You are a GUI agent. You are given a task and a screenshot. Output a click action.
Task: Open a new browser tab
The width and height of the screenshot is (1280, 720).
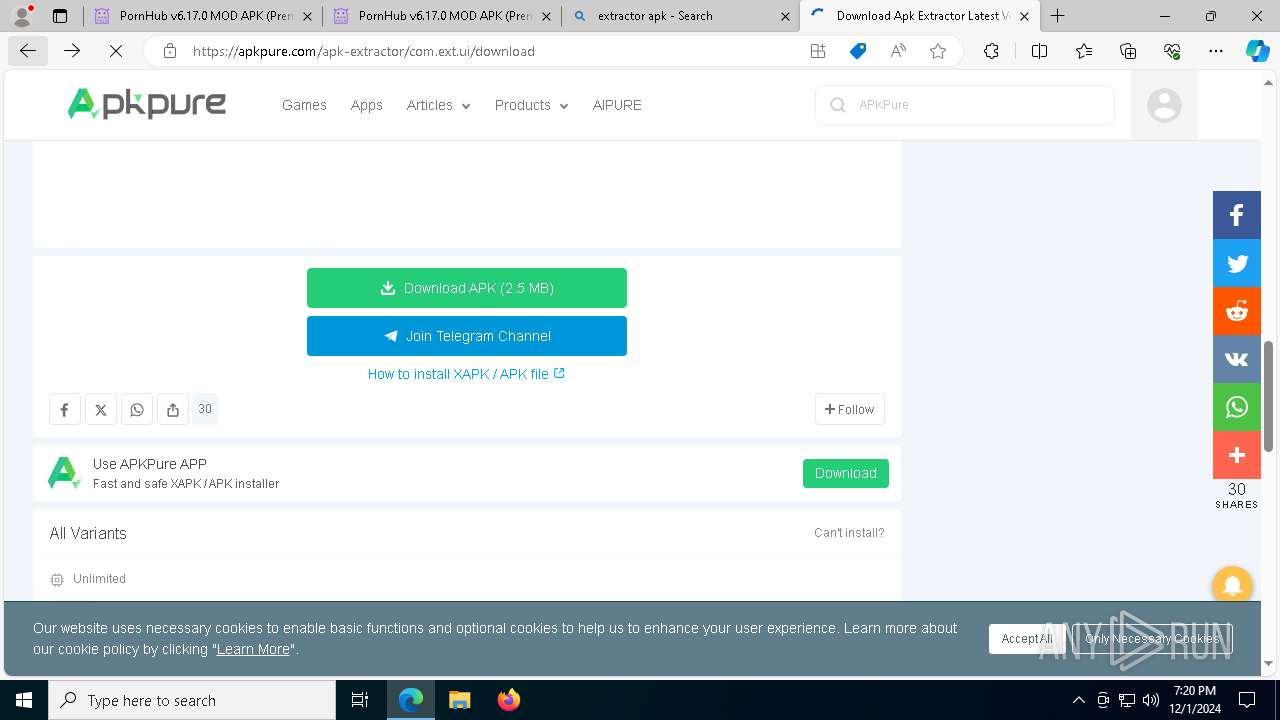click(x=1057, y=16)
